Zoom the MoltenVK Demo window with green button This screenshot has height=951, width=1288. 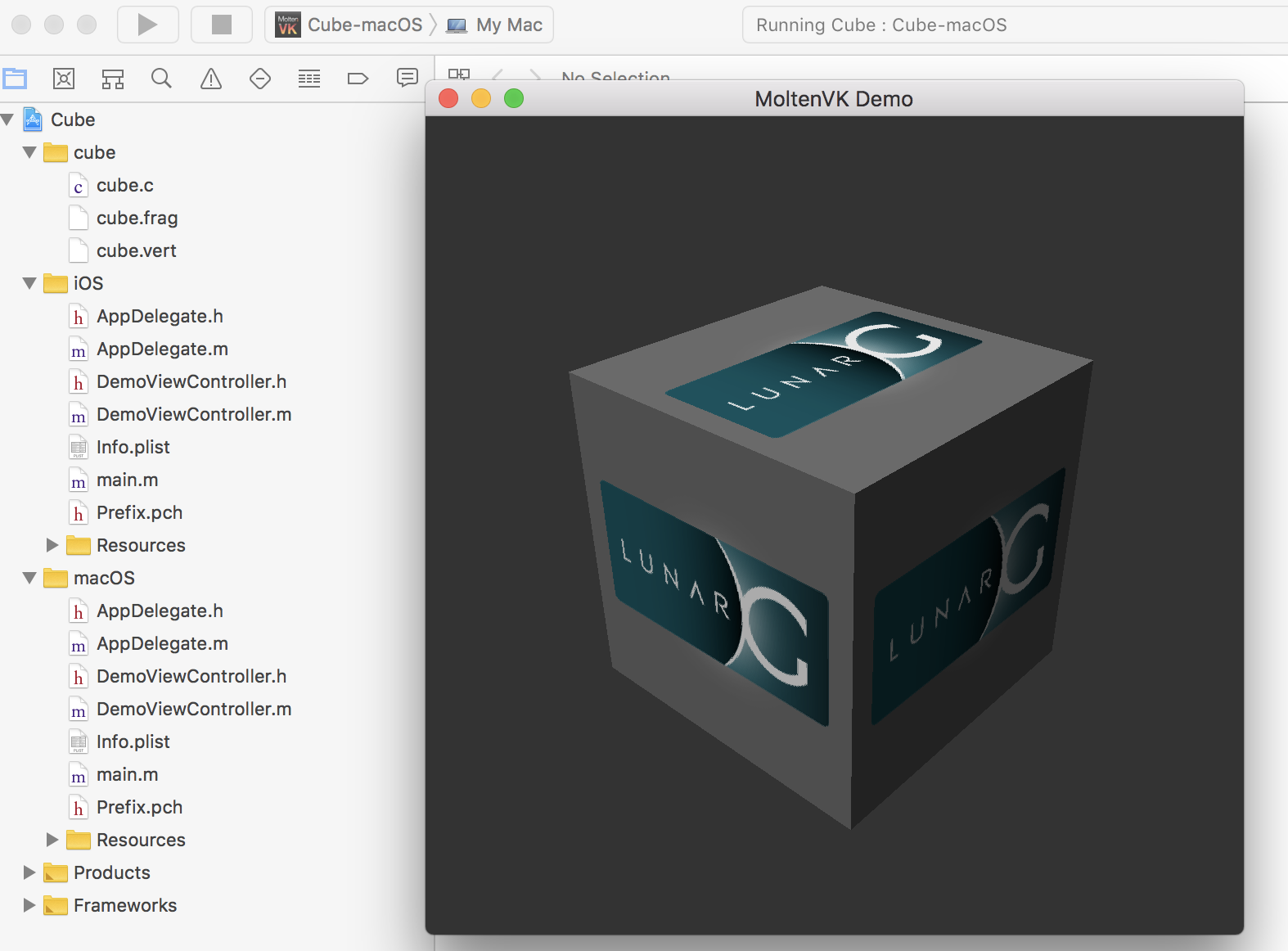(514, 98)
